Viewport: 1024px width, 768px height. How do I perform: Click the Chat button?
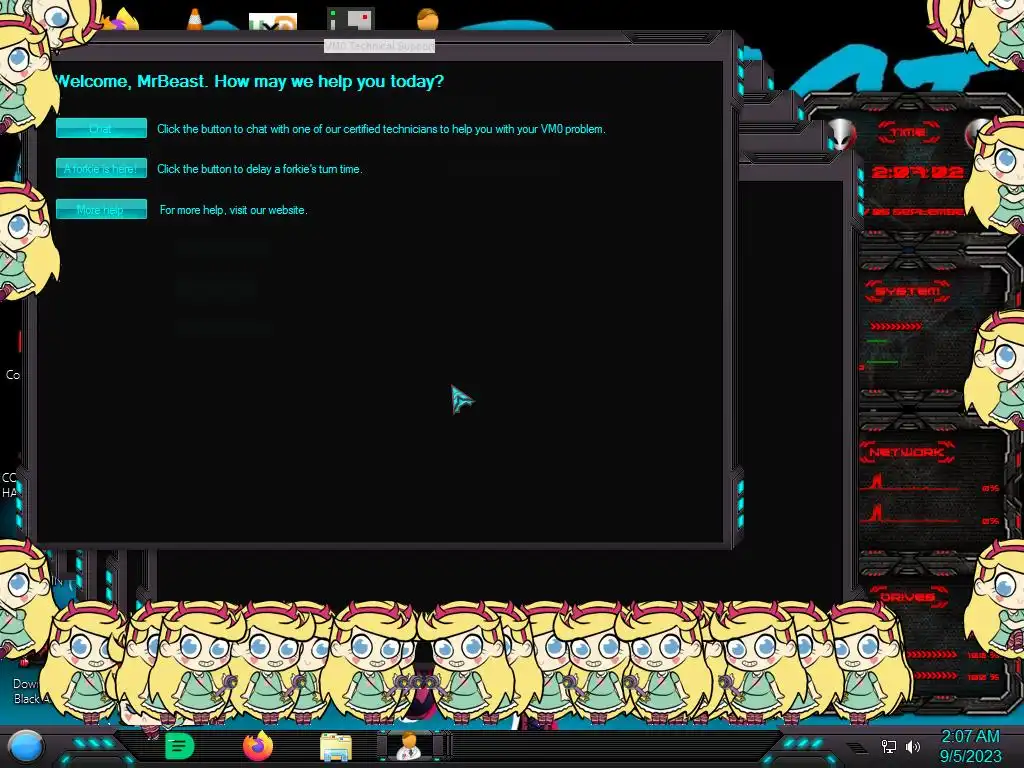tap(101, 128)
